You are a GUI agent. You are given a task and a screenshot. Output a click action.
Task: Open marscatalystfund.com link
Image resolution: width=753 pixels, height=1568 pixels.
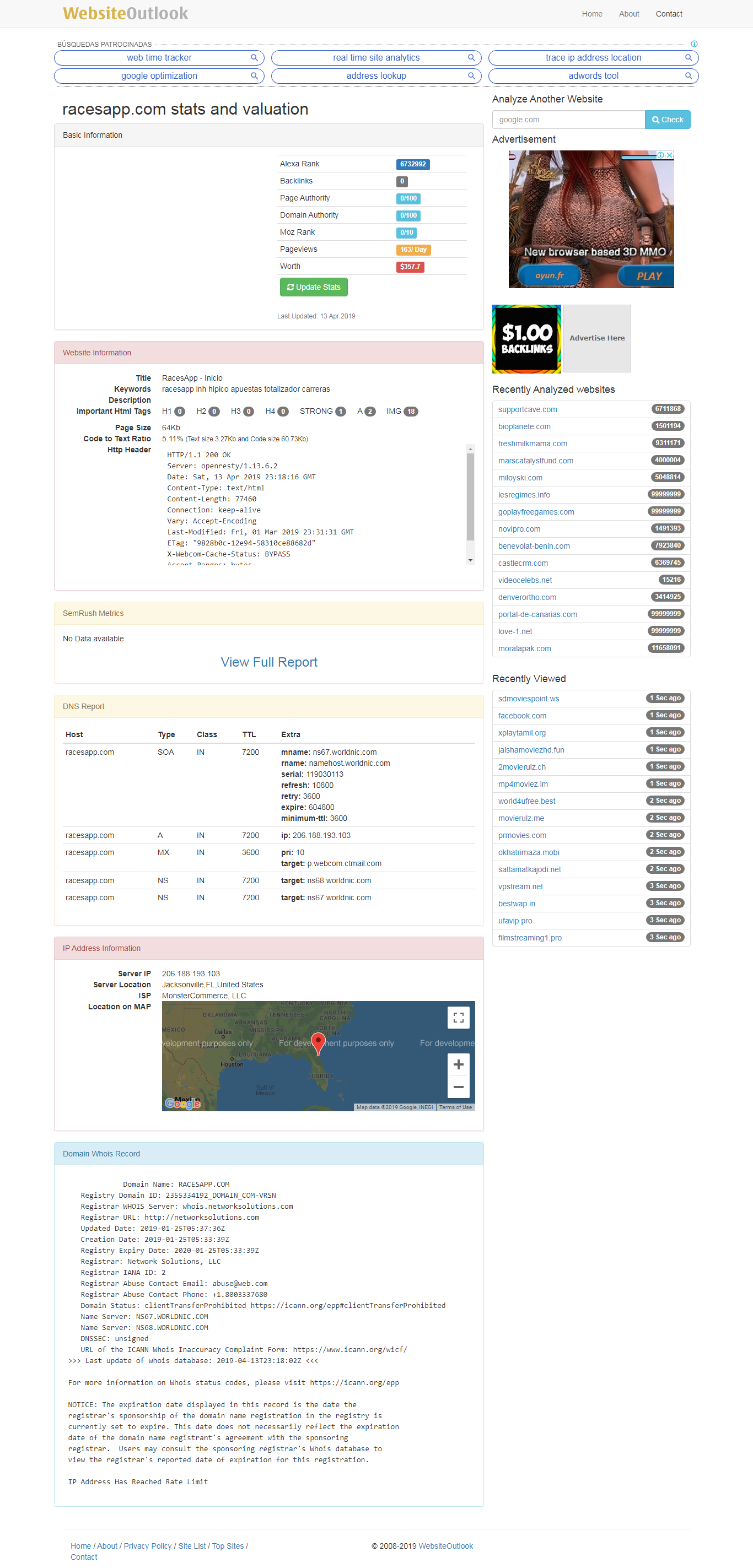point(535,461)
